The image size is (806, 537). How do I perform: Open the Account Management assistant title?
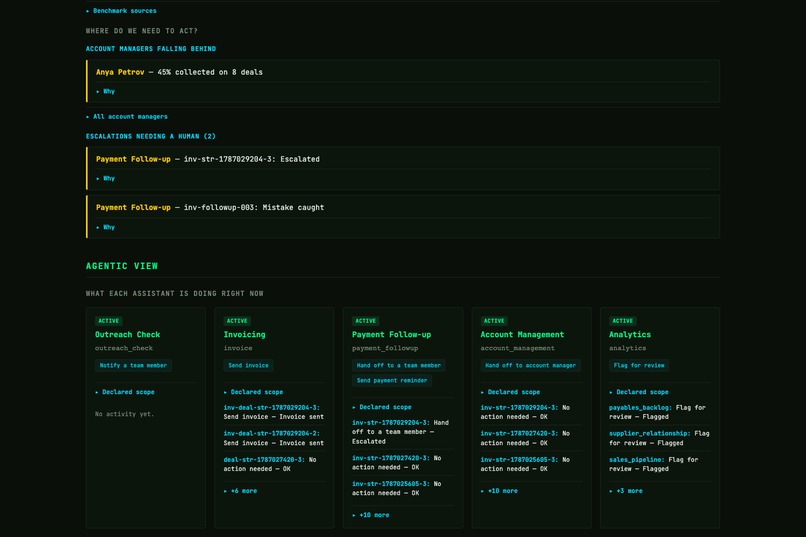pyautogui.click(x=522, y=335)
